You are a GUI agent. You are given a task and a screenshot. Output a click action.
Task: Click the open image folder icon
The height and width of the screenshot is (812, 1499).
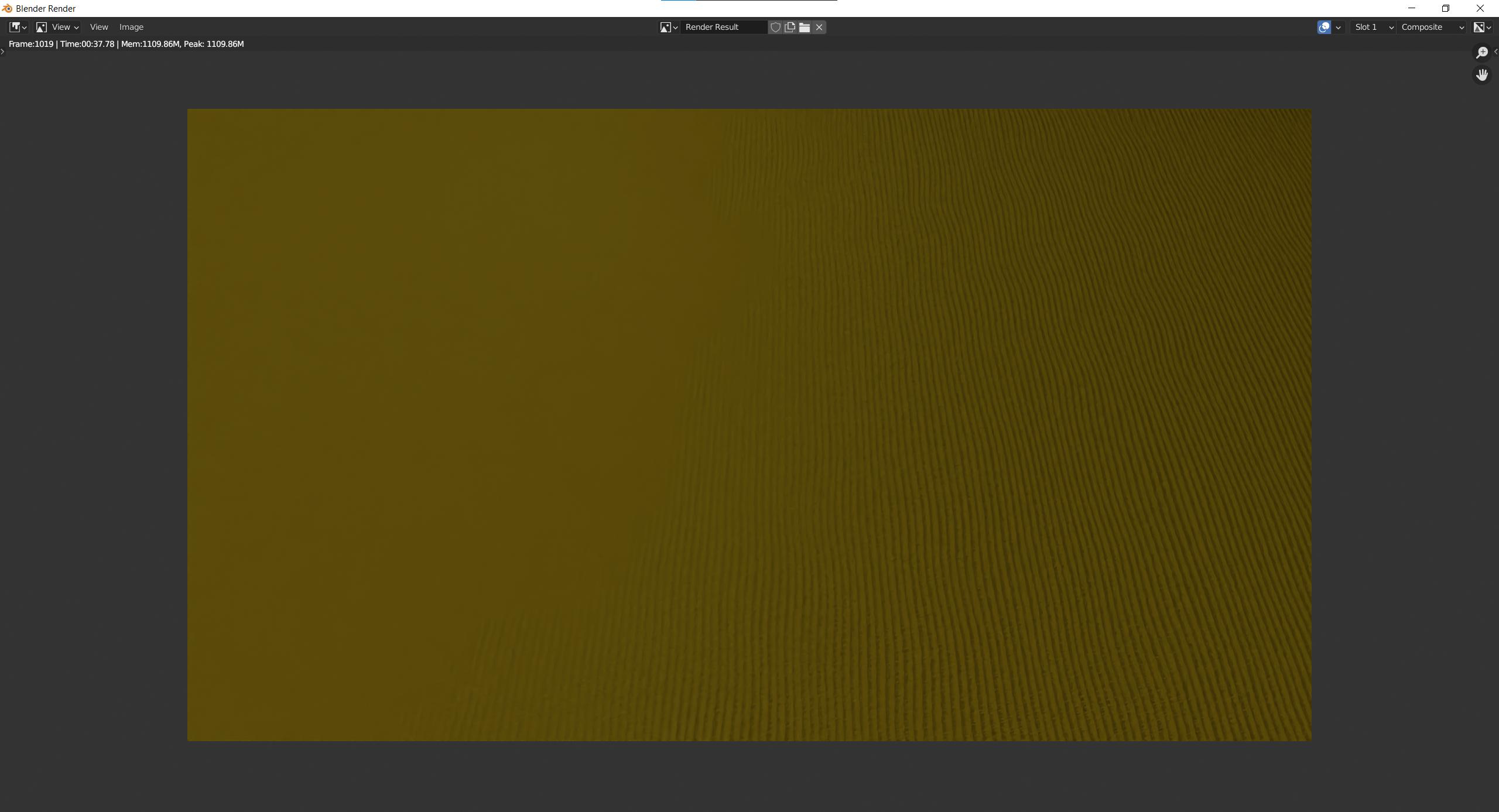pyautogui.click(x=805, y=27)
